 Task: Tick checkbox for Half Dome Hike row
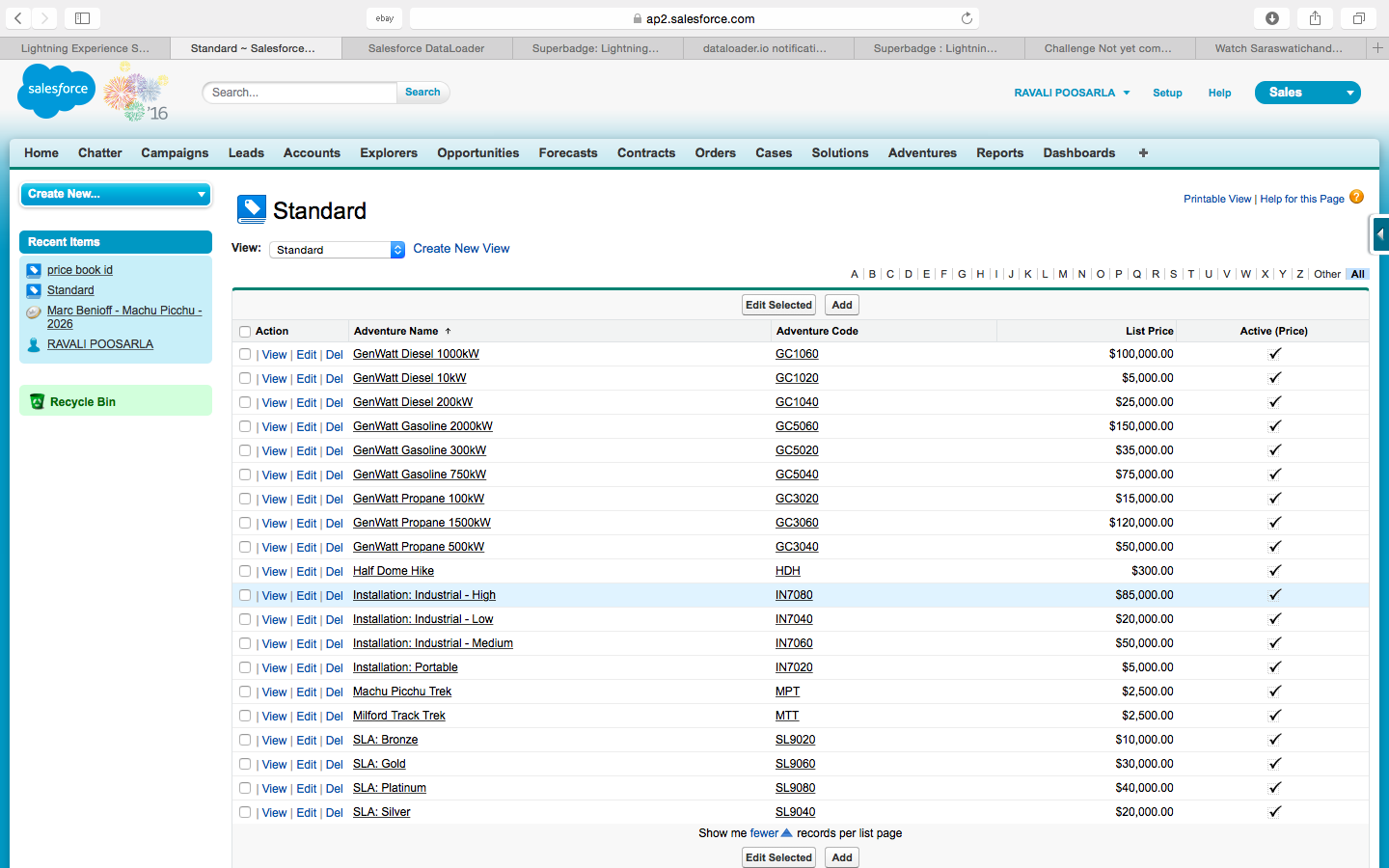245,572
